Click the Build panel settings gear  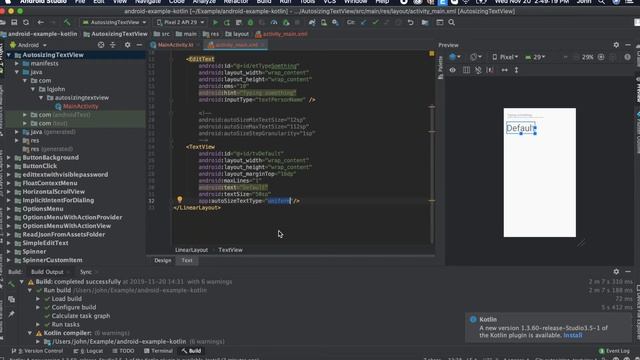click(x=616, y=271)
